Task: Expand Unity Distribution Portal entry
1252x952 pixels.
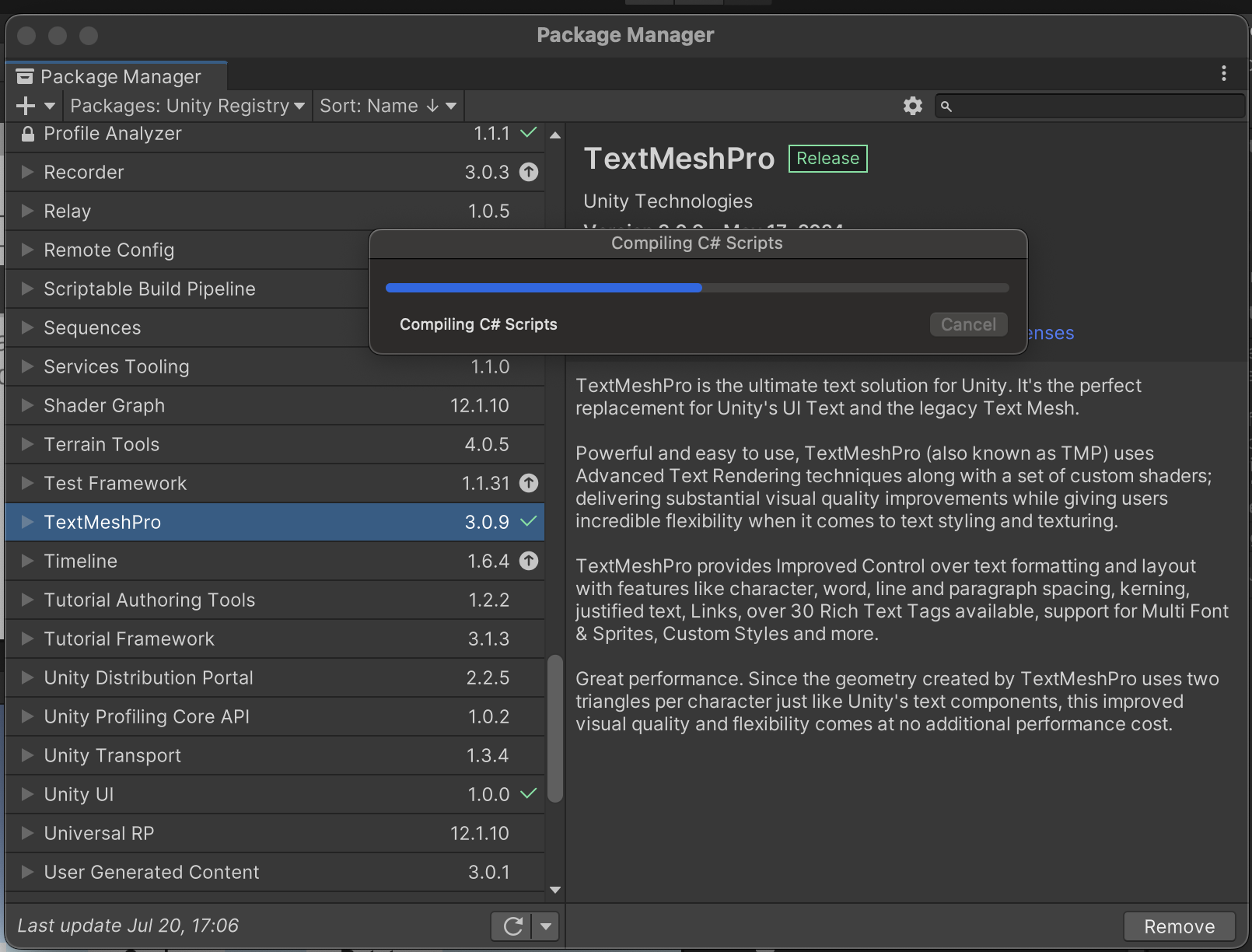Action: click(27, 677)
